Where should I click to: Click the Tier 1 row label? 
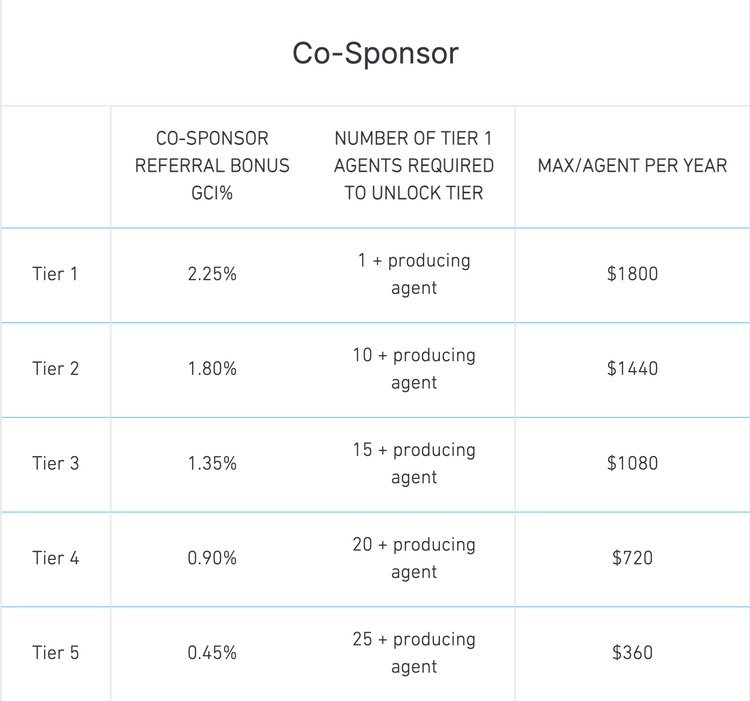coord(55,274)
